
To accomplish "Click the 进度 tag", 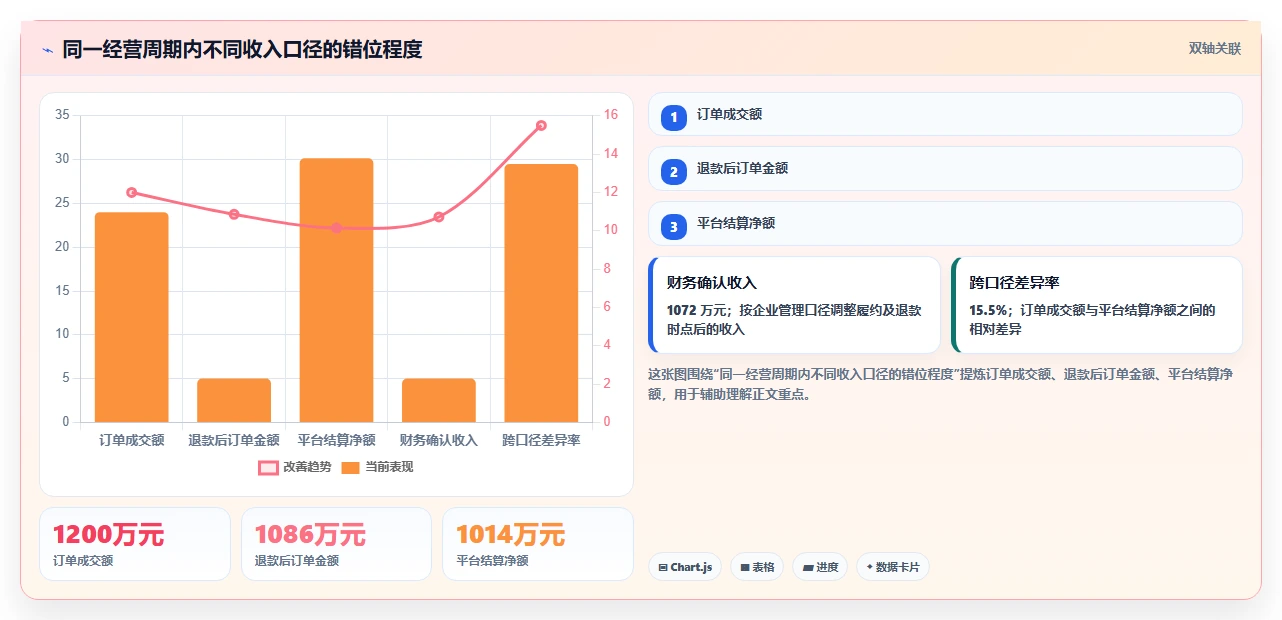I will [x=820, y=567].
